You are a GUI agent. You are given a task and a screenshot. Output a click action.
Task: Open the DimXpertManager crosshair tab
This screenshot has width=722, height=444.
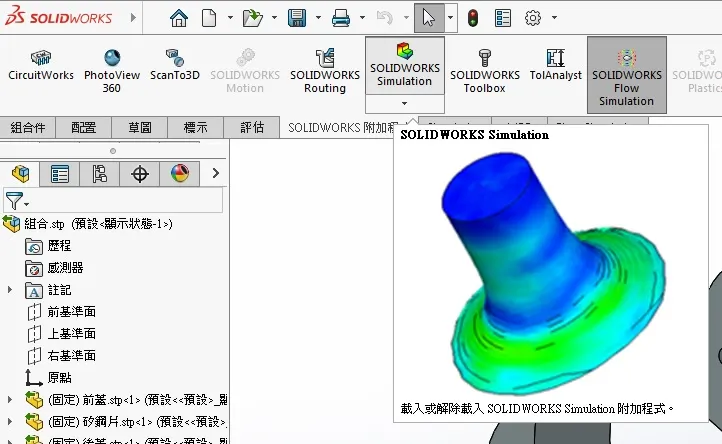pos(140,174)
